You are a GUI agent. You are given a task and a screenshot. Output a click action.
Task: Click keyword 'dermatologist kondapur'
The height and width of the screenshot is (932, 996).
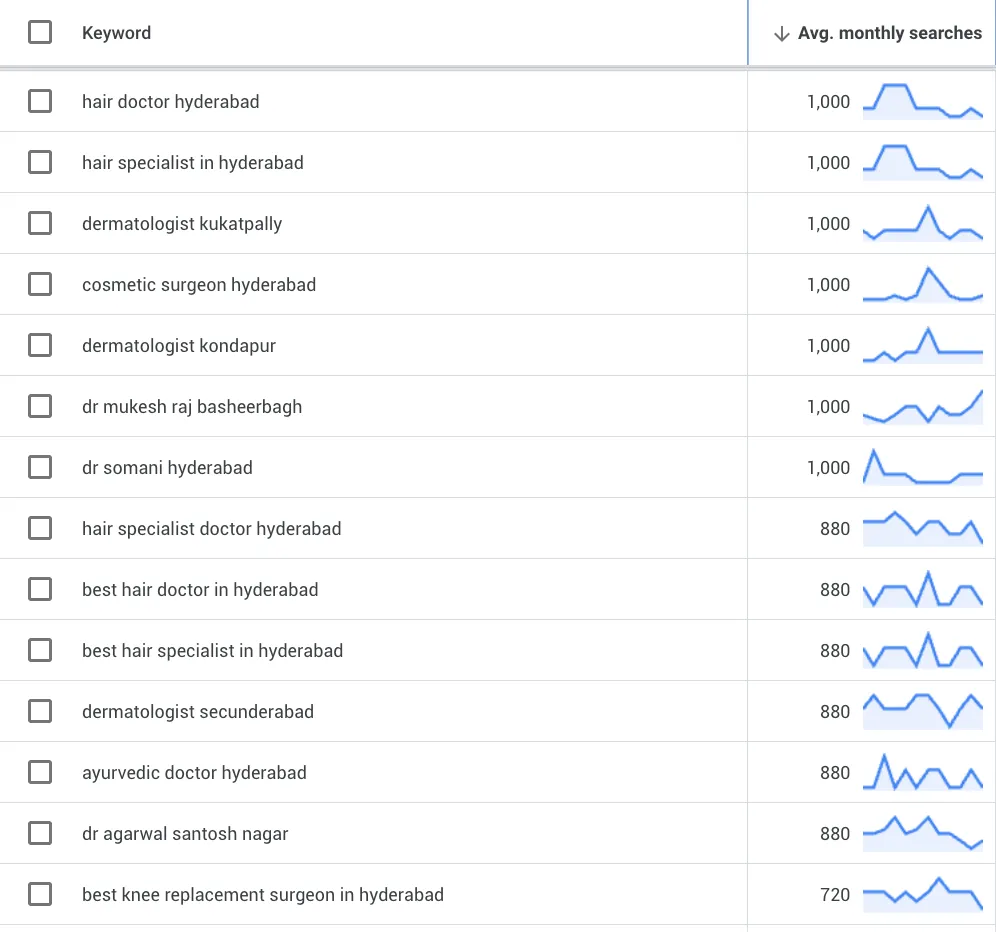click(x=179, y=346)
